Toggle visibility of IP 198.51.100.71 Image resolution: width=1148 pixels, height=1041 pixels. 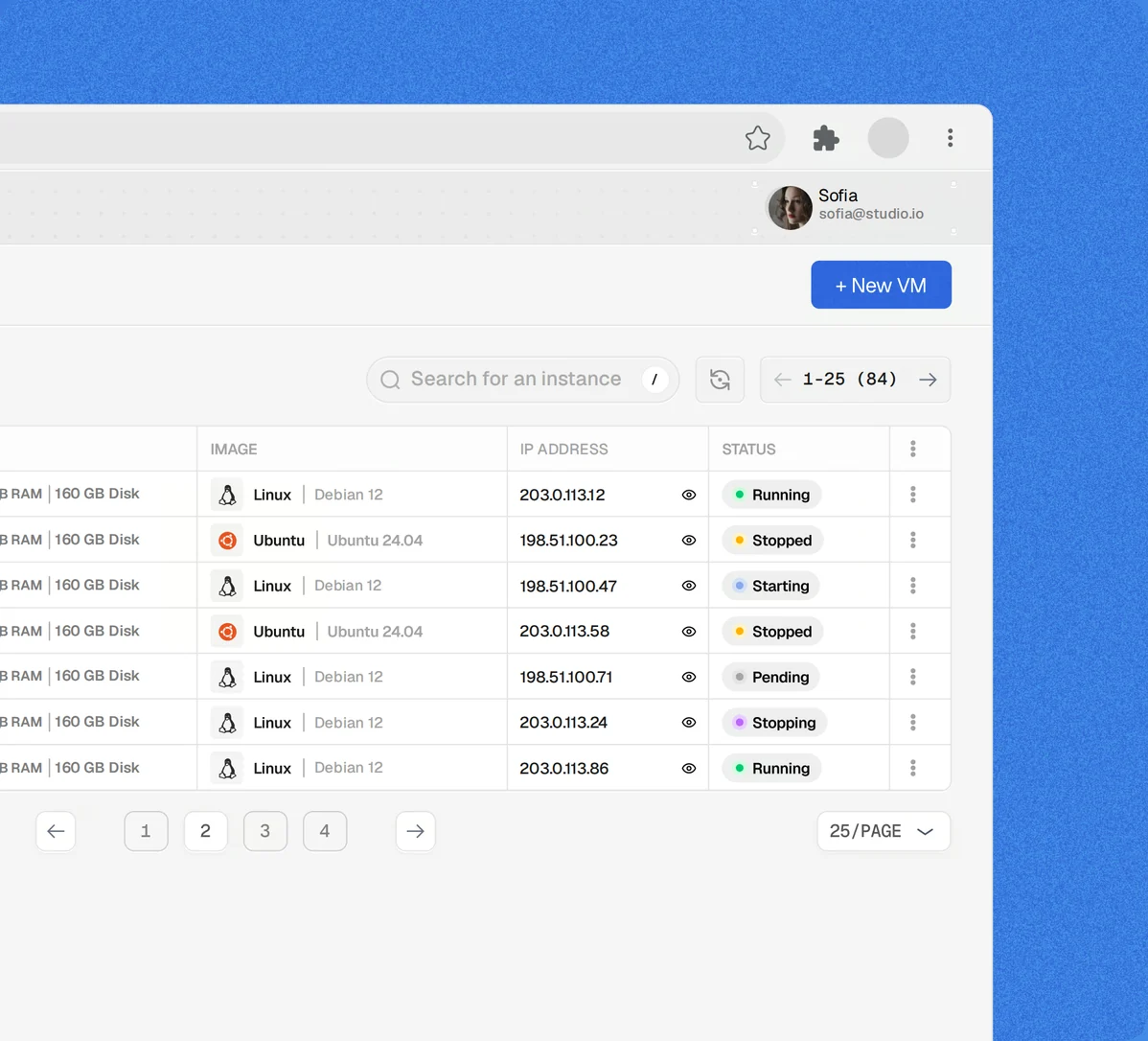(x=688, y=677)
